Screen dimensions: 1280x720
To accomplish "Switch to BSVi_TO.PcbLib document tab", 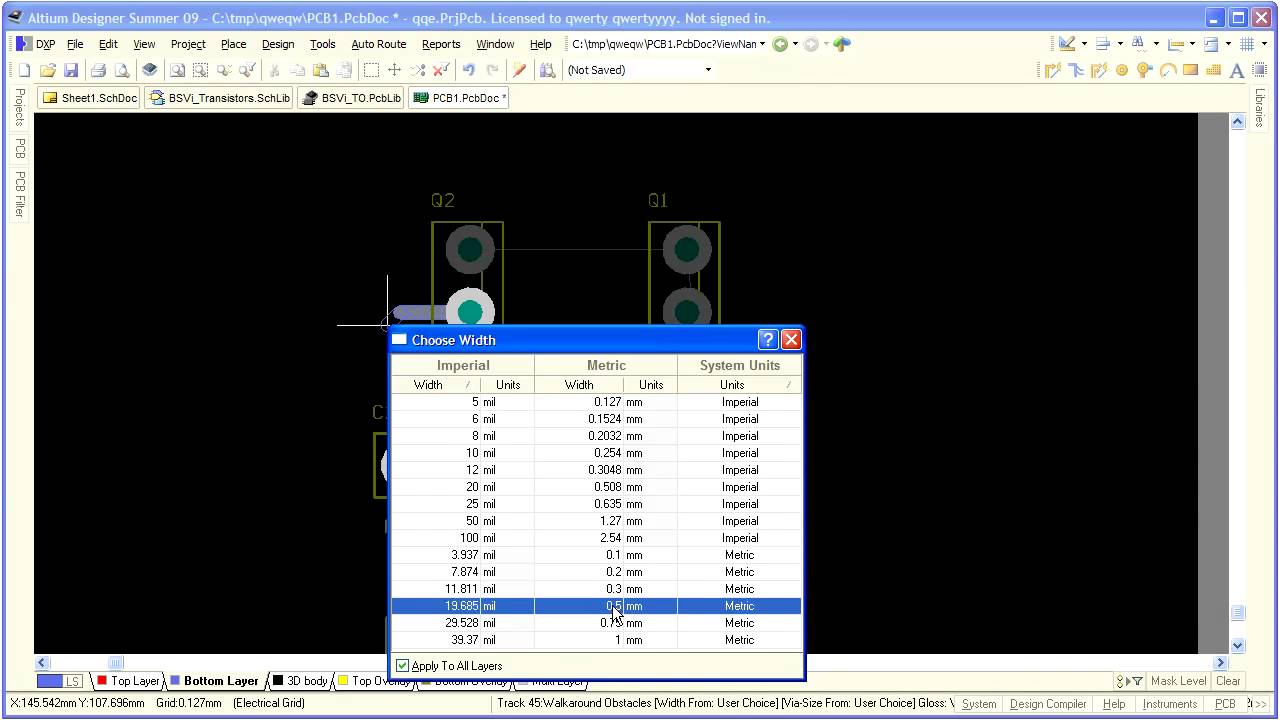I will pos(351,98).
